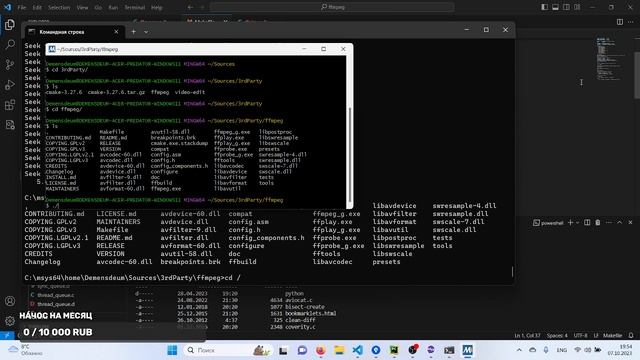640x360 pixels.
Task: Open Go menu in VS Code
Action: tap(98, 7)
